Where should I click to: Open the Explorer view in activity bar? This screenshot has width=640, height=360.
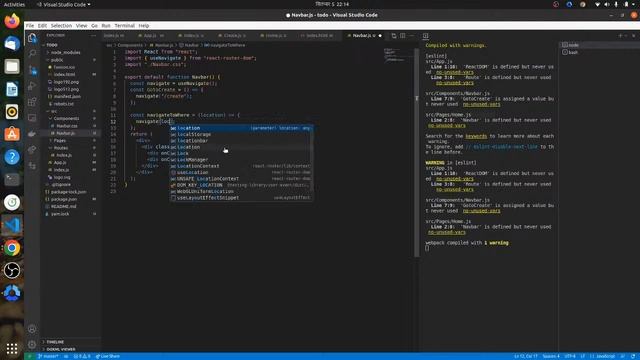pos(32,38)
